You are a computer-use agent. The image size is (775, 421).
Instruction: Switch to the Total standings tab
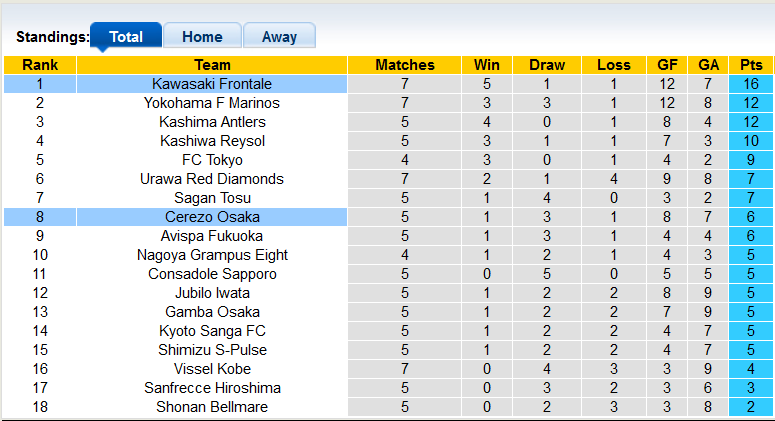coord(125,37)
